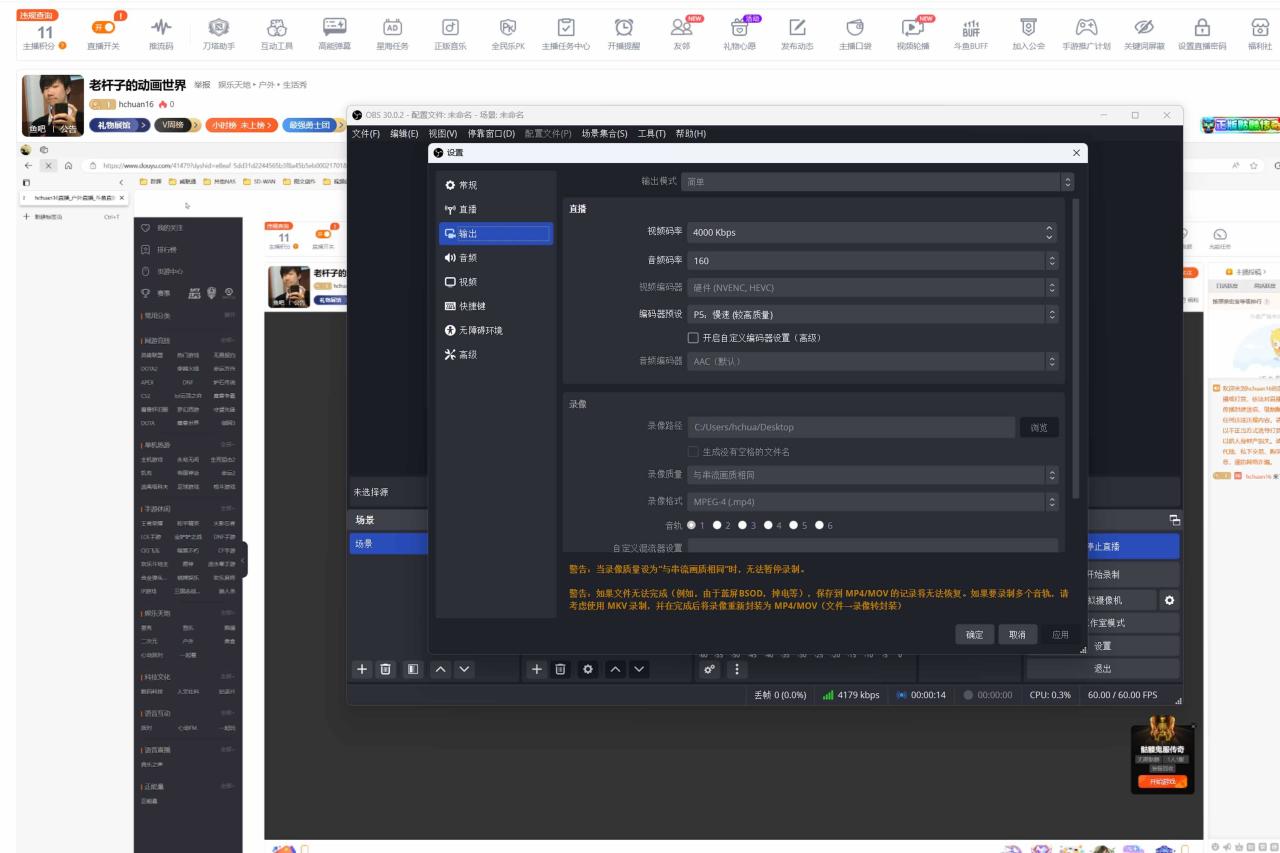Open the OBS 文件(F) menu
1280x853 pixels.
tap(366, 133)
